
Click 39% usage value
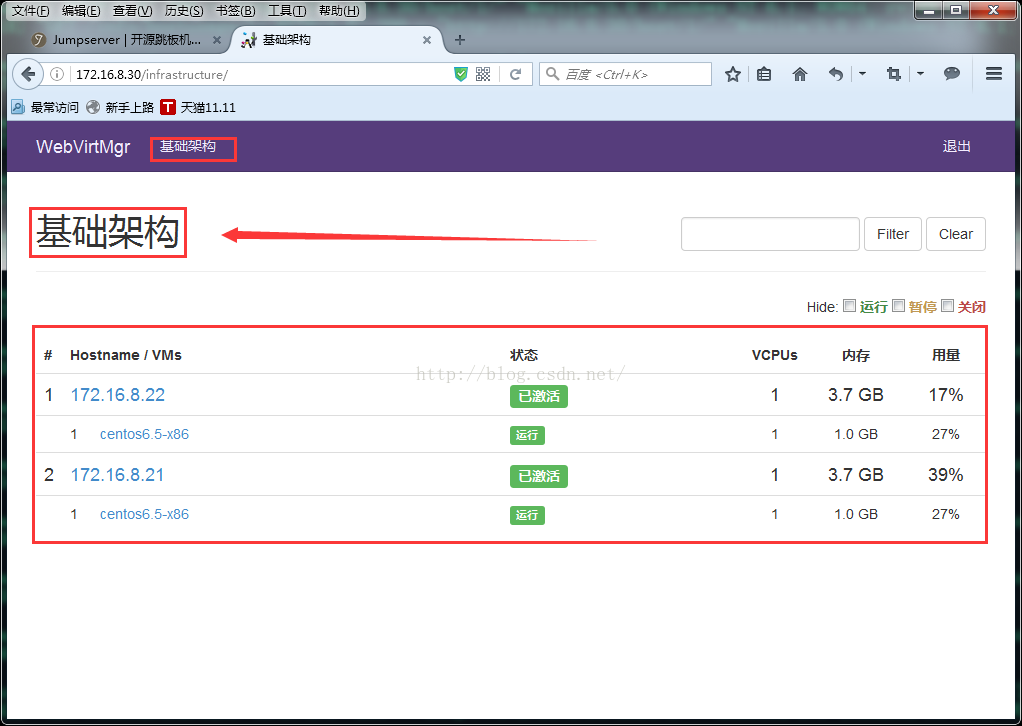946,475
